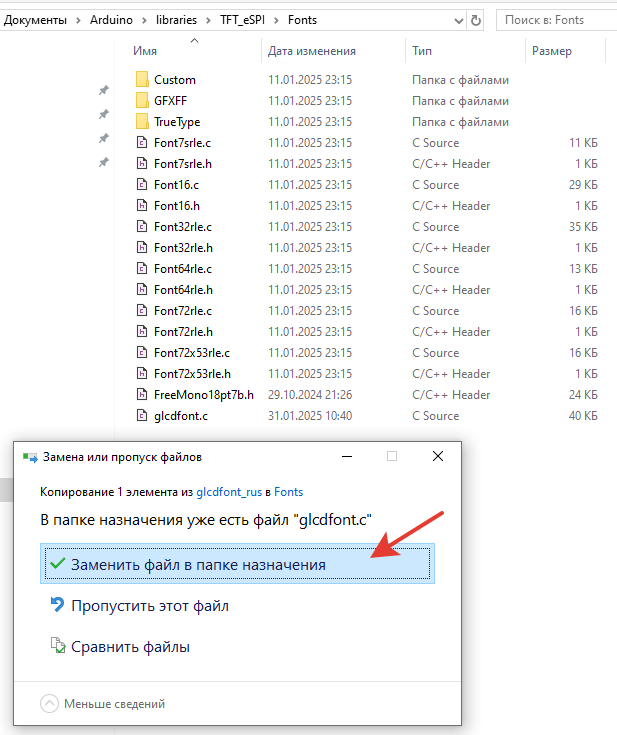Select the Font72rle.h file name
Screen dimensions: 617x735
(x=183, y=331)
